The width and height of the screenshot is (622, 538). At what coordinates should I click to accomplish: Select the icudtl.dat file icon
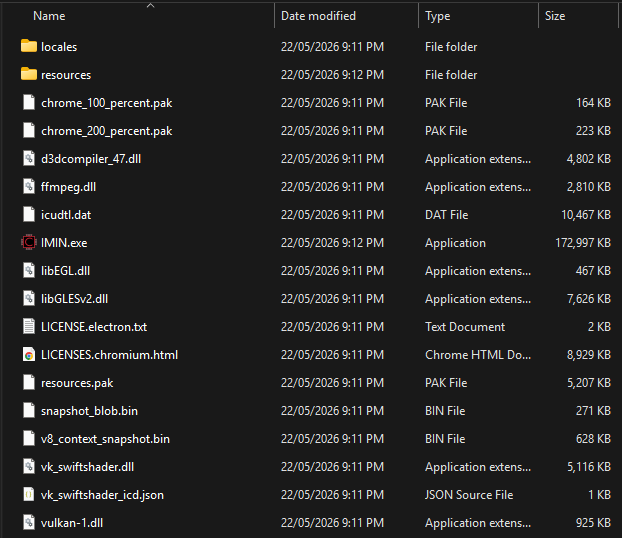29,214
